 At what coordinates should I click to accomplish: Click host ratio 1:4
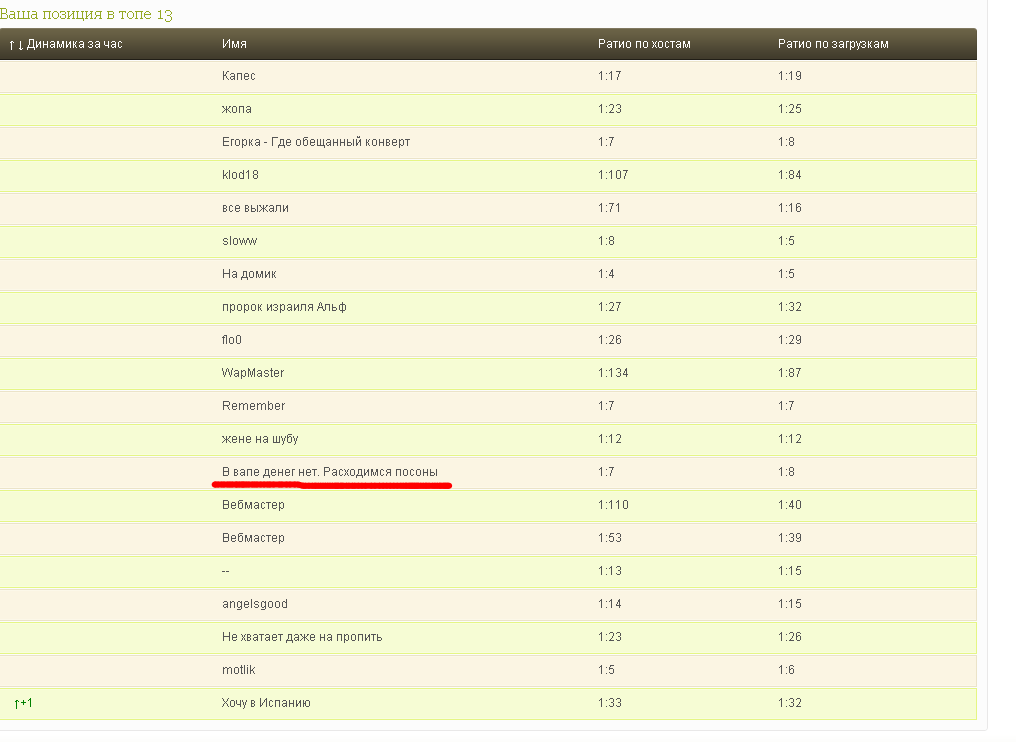click(606, 274)
